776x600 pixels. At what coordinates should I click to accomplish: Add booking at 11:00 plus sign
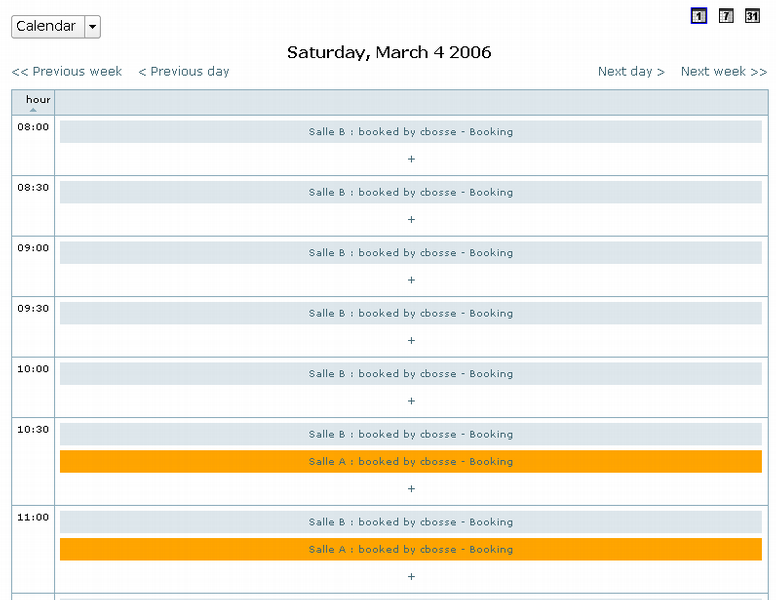(411, 576)
